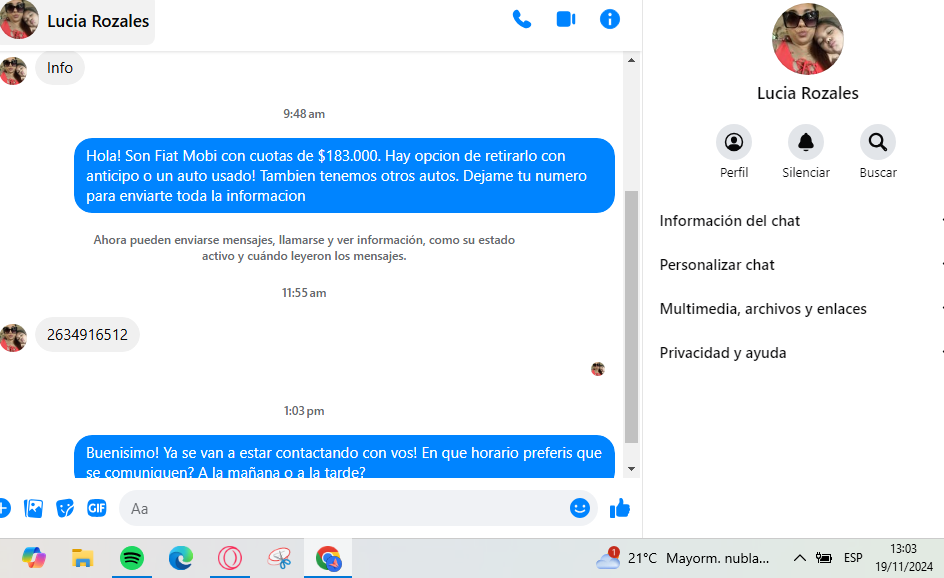Open Spotify from taskbar
The width and height of the screenshot is (944, 578).
coord(132,558)
